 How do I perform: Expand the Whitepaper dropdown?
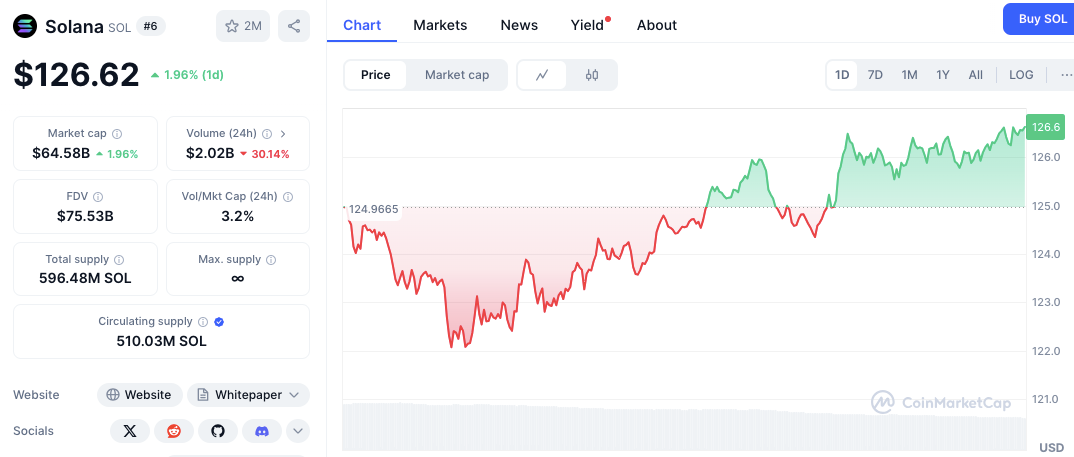[x=249, y=395]
